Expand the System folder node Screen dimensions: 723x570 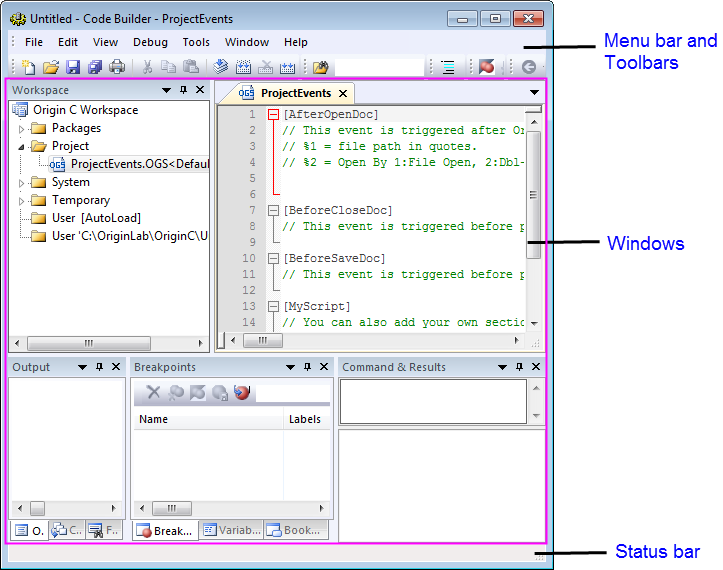[21, 183]
